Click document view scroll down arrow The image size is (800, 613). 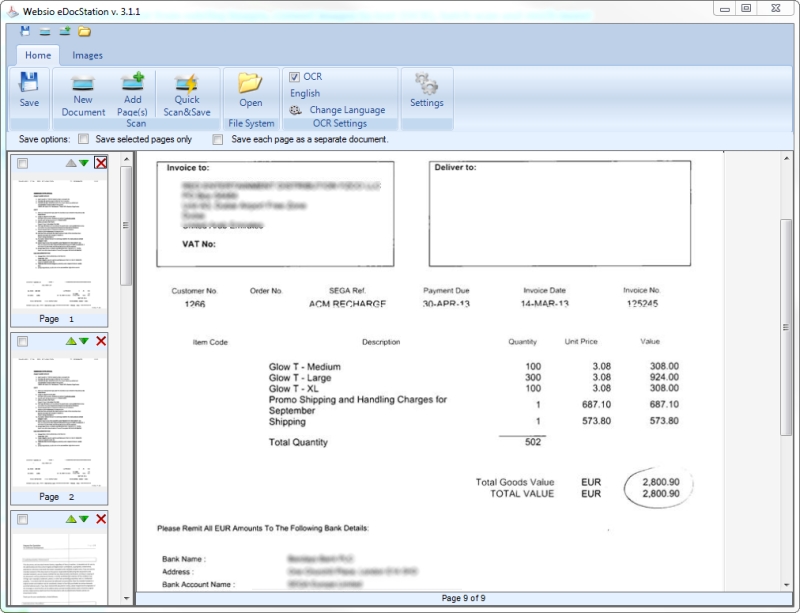(786, 585)
